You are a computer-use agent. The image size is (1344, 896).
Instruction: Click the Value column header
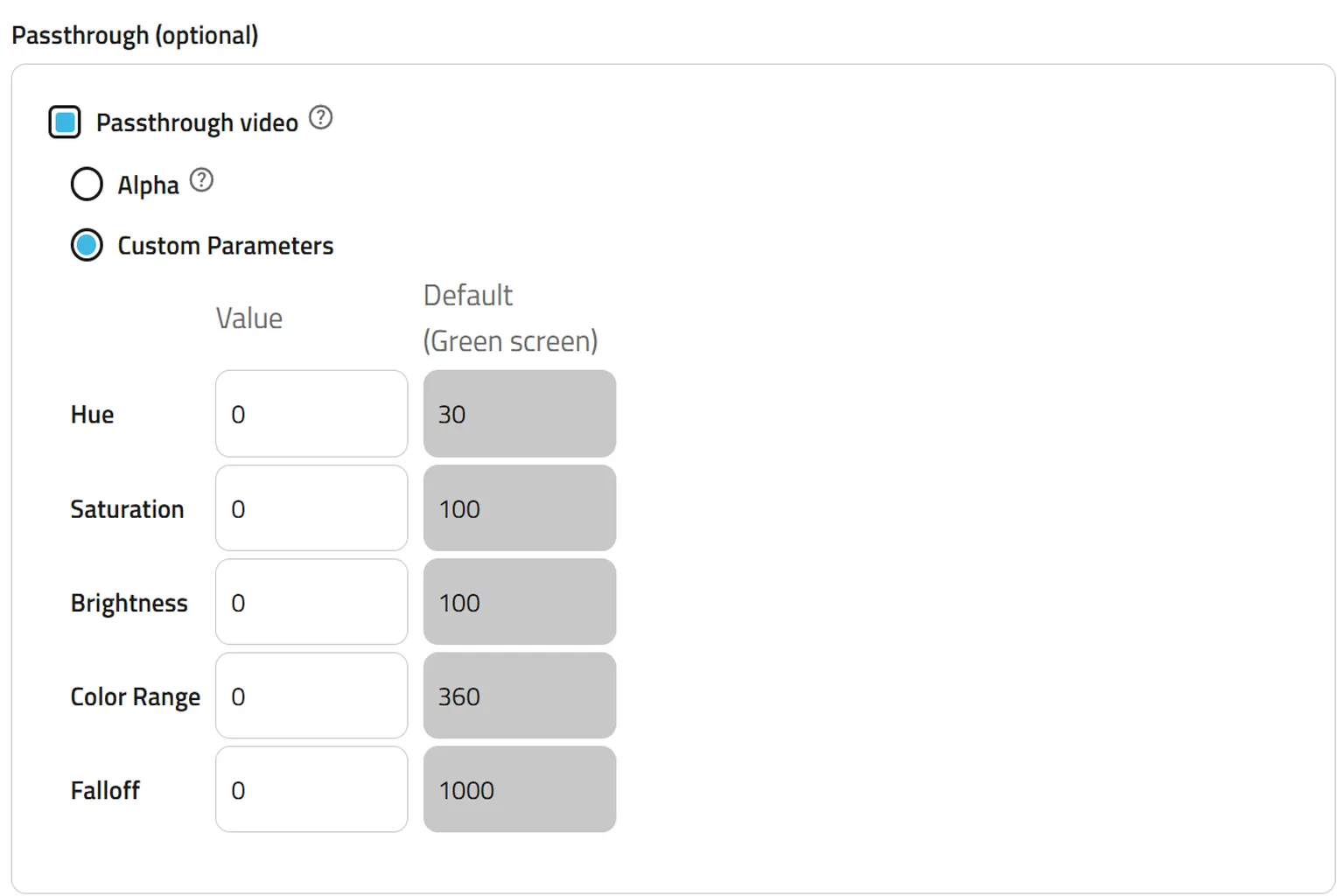click(249, 318)
